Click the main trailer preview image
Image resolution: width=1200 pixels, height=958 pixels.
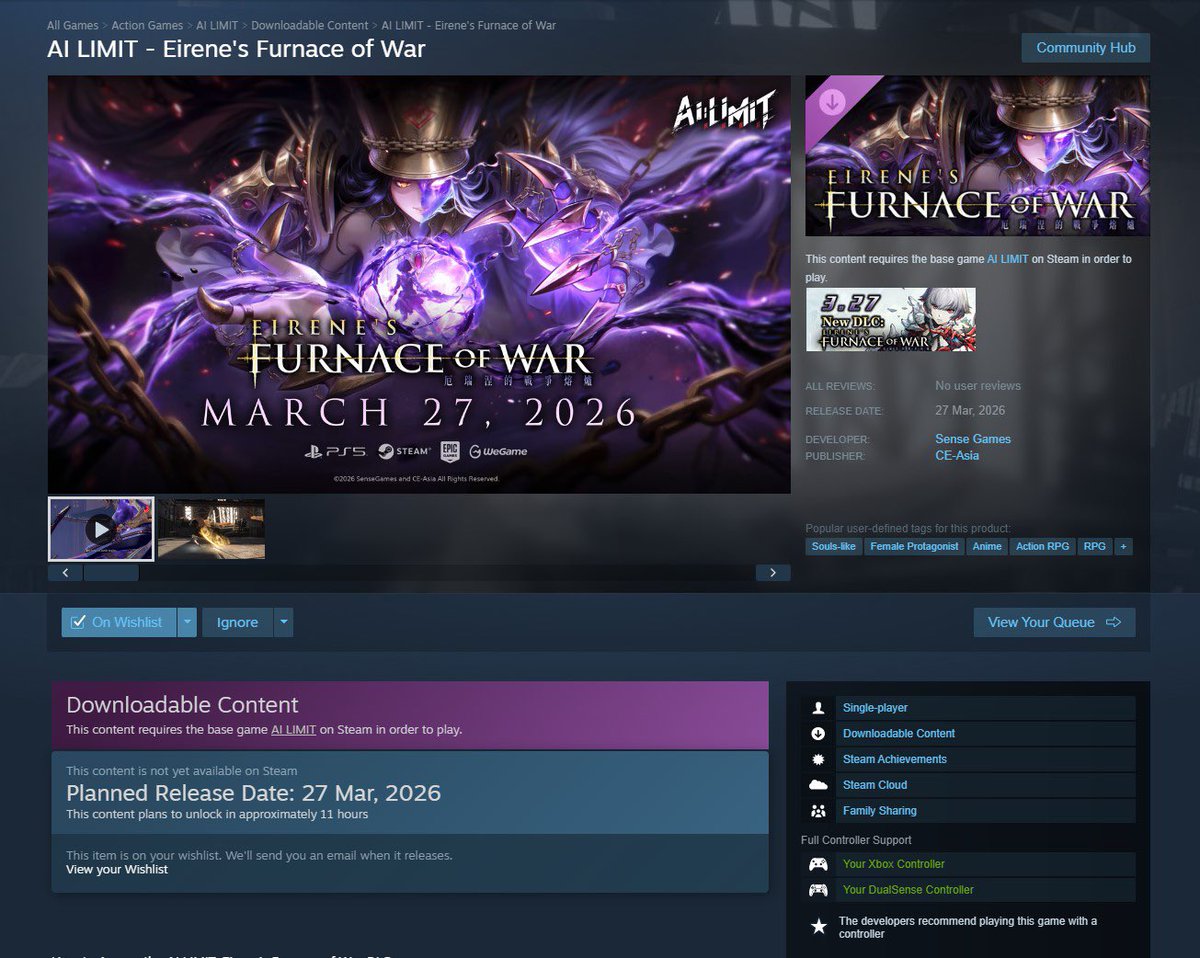pyautogui.click(x=419, y=284)
